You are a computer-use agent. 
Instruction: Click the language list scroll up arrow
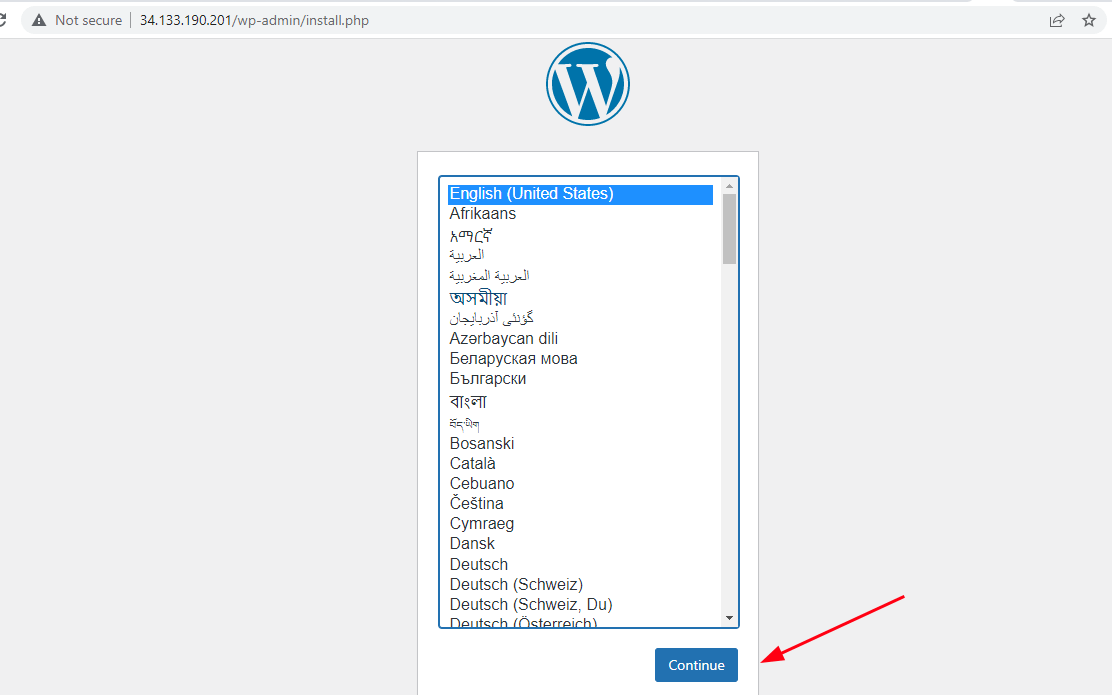729,186
